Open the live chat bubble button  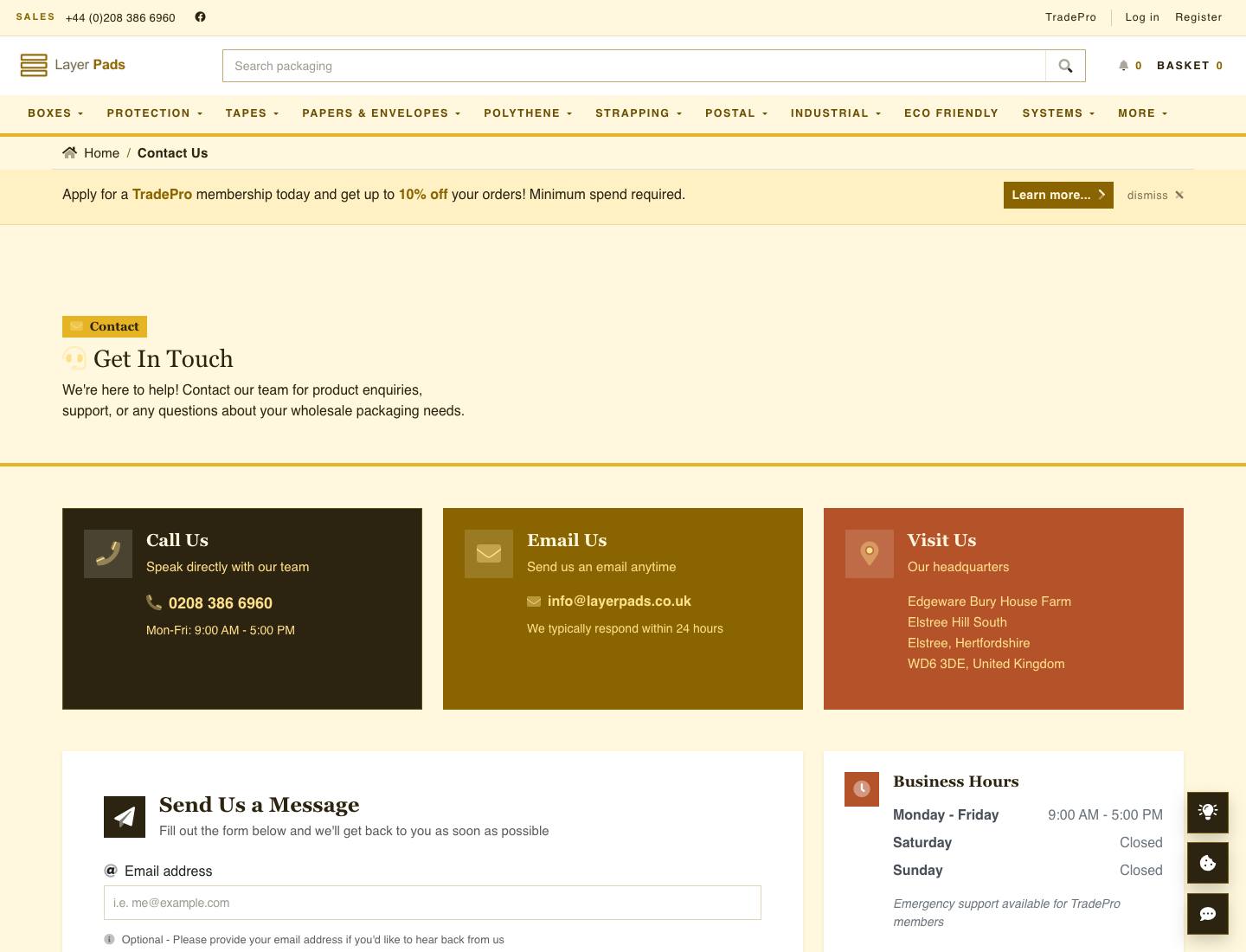coord(1208,913)
